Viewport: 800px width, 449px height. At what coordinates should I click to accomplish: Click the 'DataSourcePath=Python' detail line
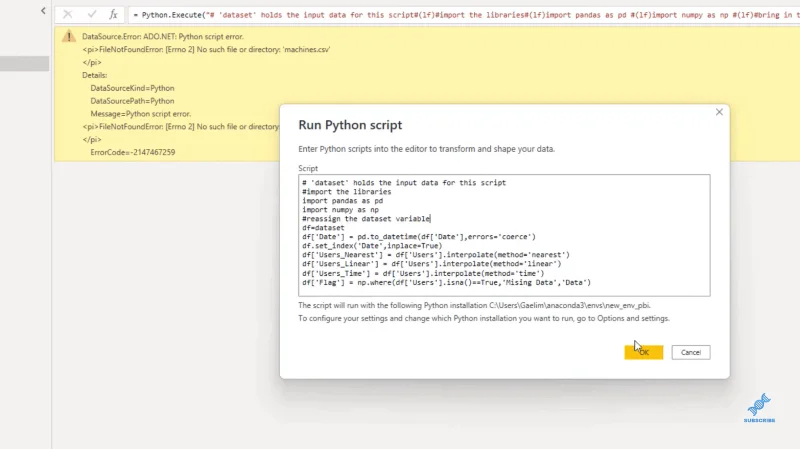(132, 101)
